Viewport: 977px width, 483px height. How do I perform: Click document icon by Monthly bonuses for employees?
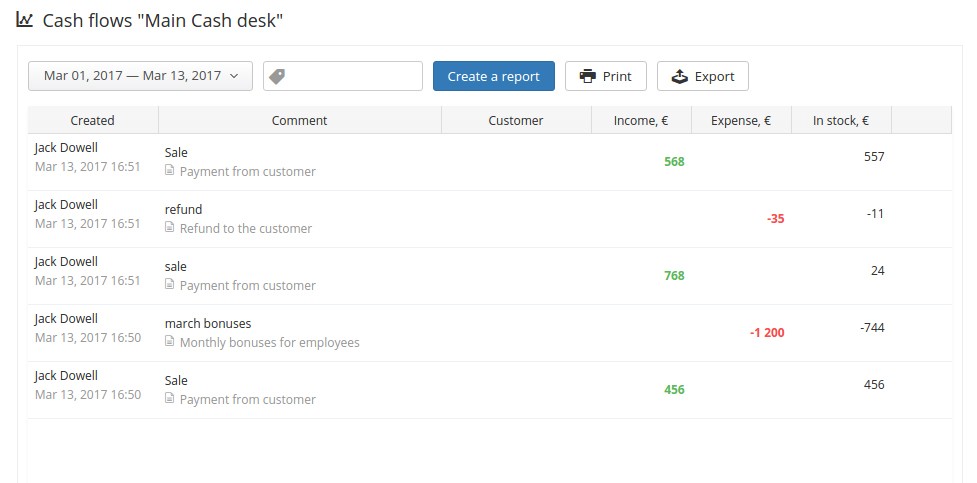169,342
